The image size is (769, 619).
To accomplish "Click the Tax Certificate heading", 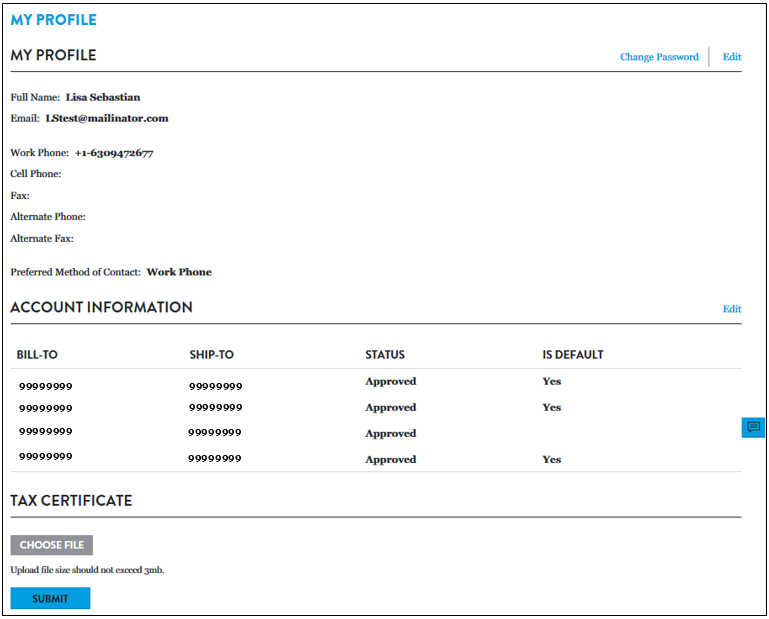I will tap(71, 500).
